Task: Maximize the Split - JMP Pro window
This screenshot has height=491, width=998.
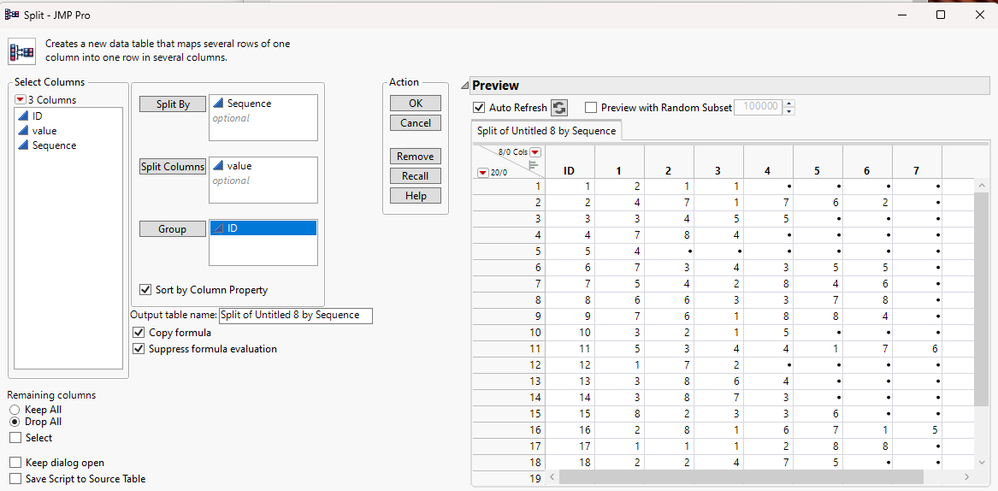Action: tap(940, 15)
